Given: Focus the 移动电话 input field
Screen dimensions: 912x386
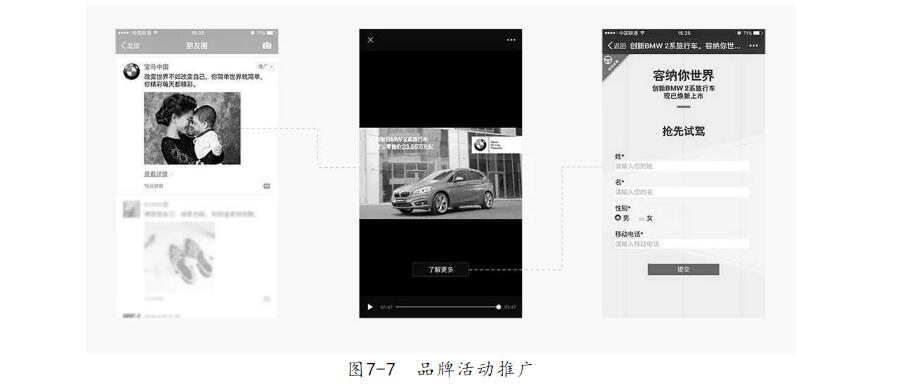Looking at the screenshot, I should tap(682, 244).
